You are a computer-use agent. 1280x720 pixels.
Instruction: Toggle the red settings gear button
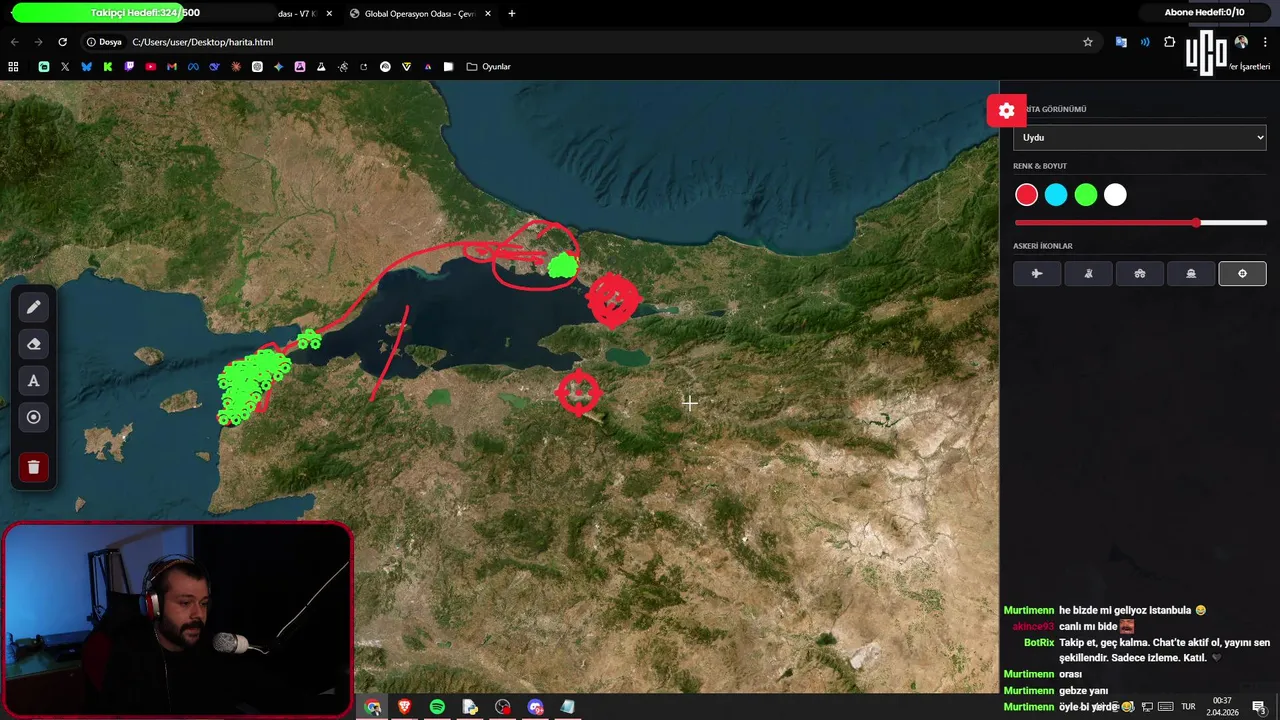(x=1006, y=110)
